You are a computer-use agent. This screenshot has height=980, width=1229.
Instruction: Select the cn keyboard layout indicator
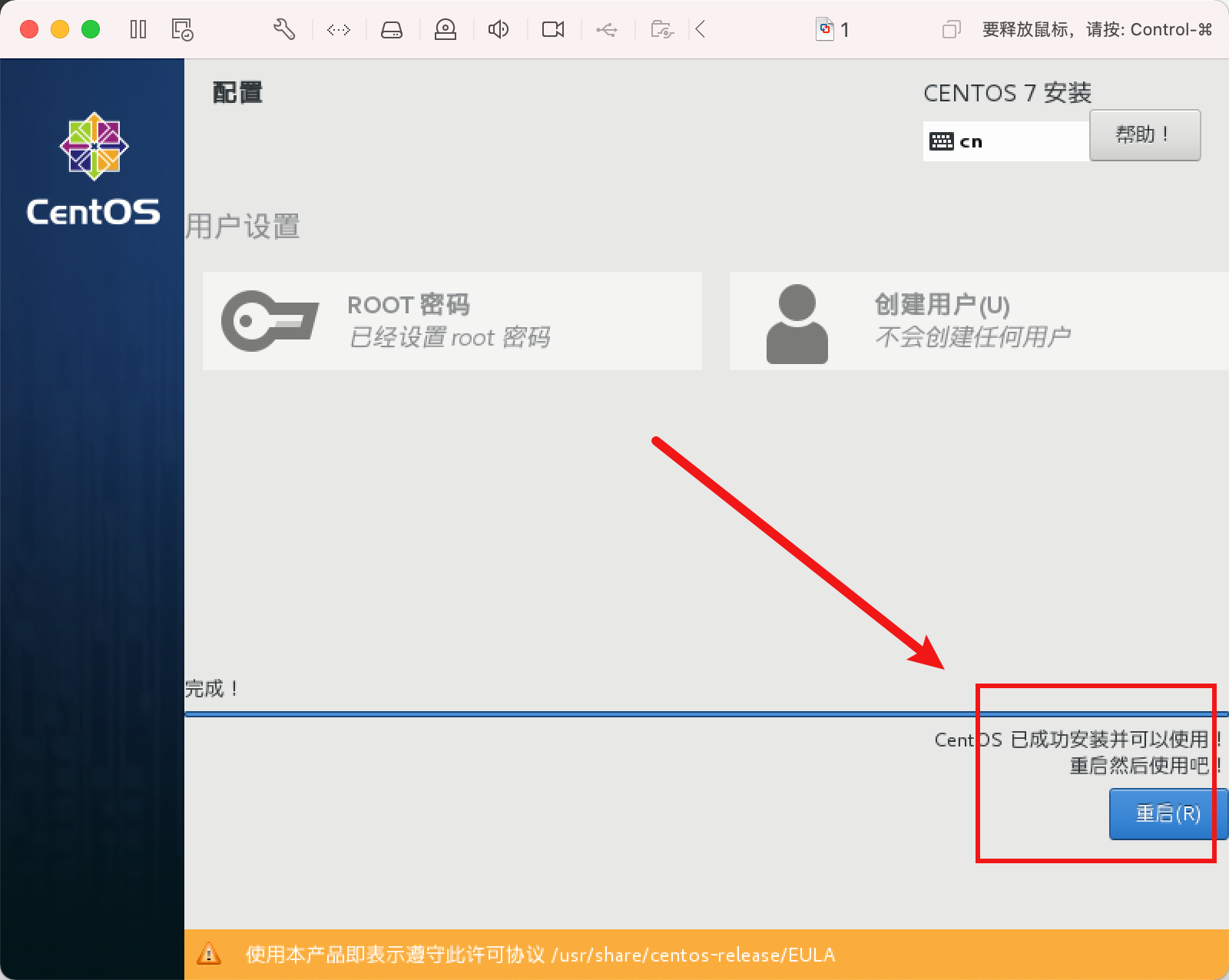click(1006, 141)
